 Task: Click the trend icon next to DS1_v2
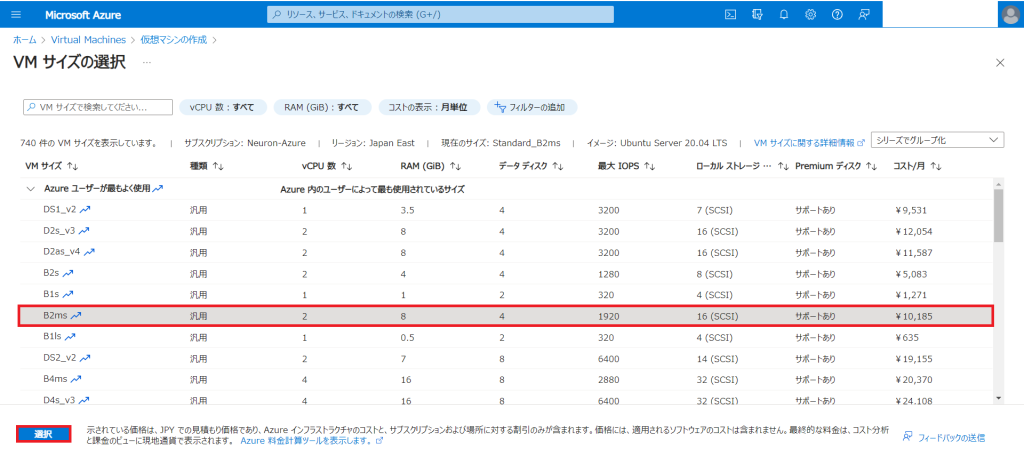(x=85, y=210)
